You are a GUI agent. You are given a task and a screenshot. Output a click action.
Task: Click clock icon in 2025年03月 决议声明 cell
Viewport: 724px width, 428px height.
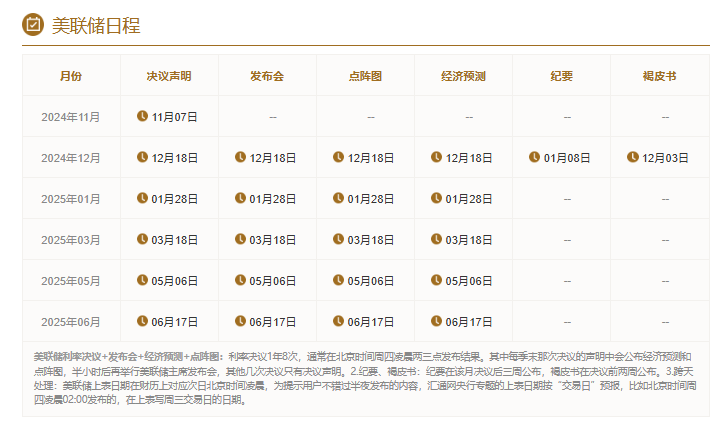142,239
